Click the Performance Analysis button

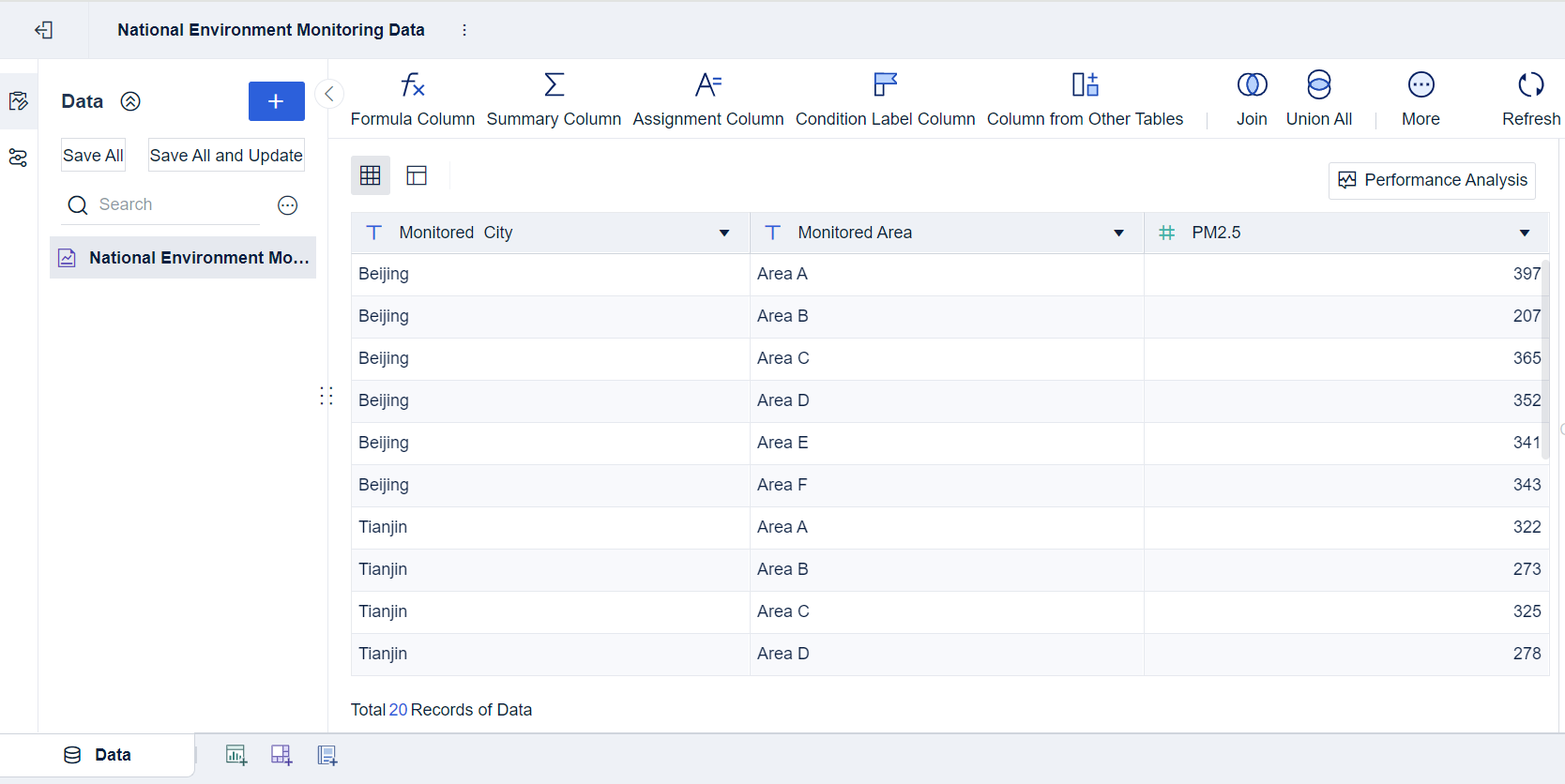pos(1432,180)
